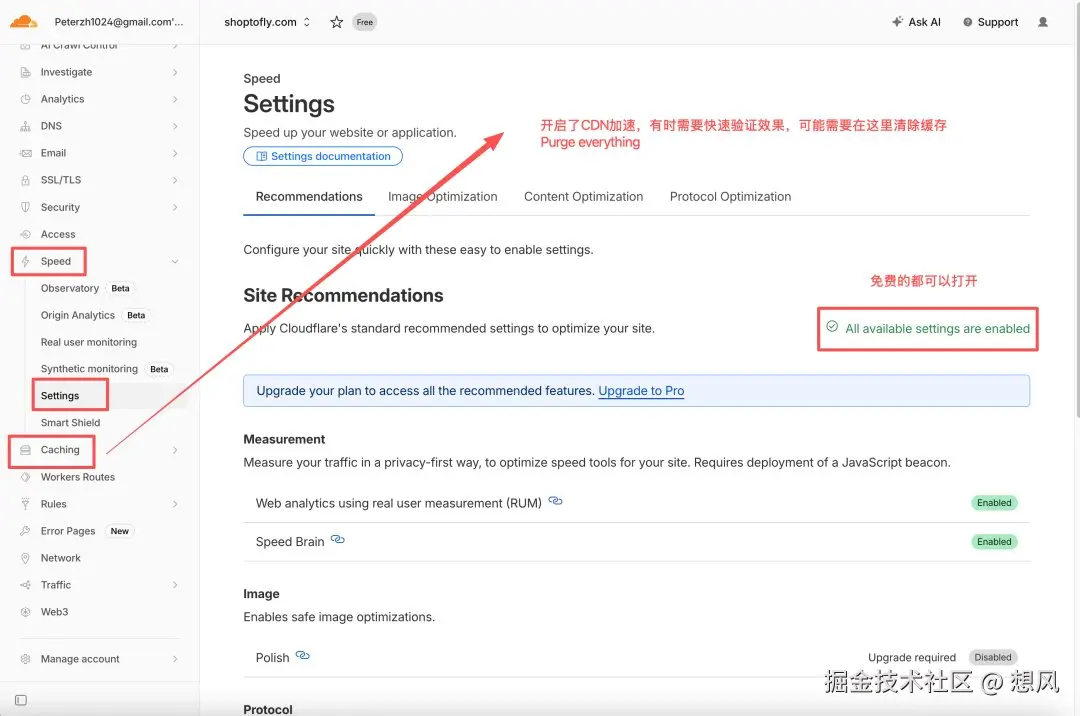The height and width of the screenshot is (716, 1080).
Task: Click link icon next to Web analytics RUM
Action: point(555,501)
